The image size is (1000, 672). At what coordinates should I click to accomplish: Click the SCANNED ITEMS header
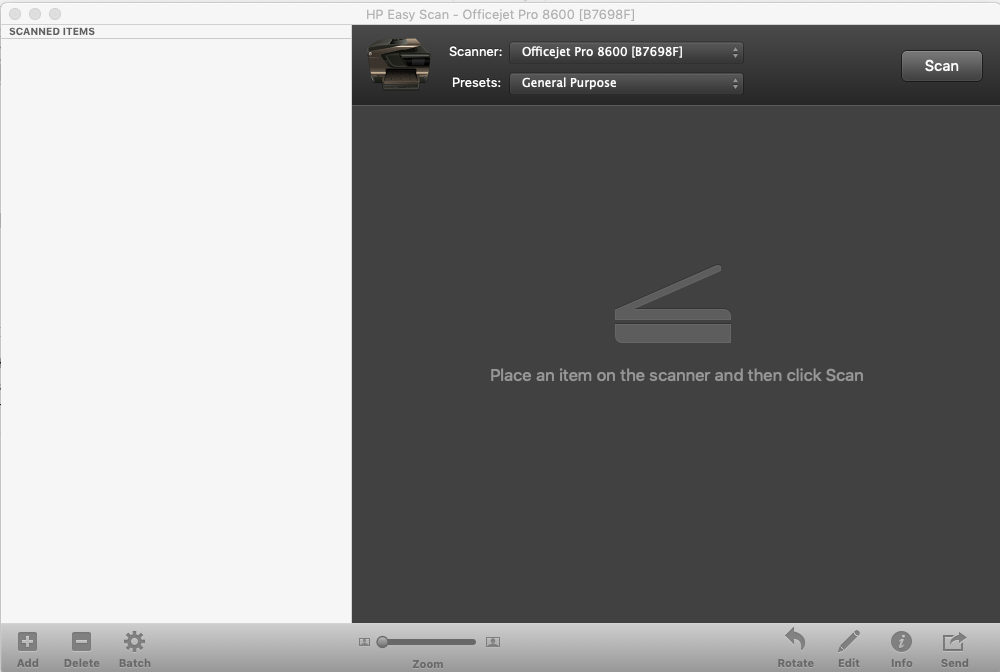[x=52, y=31]
